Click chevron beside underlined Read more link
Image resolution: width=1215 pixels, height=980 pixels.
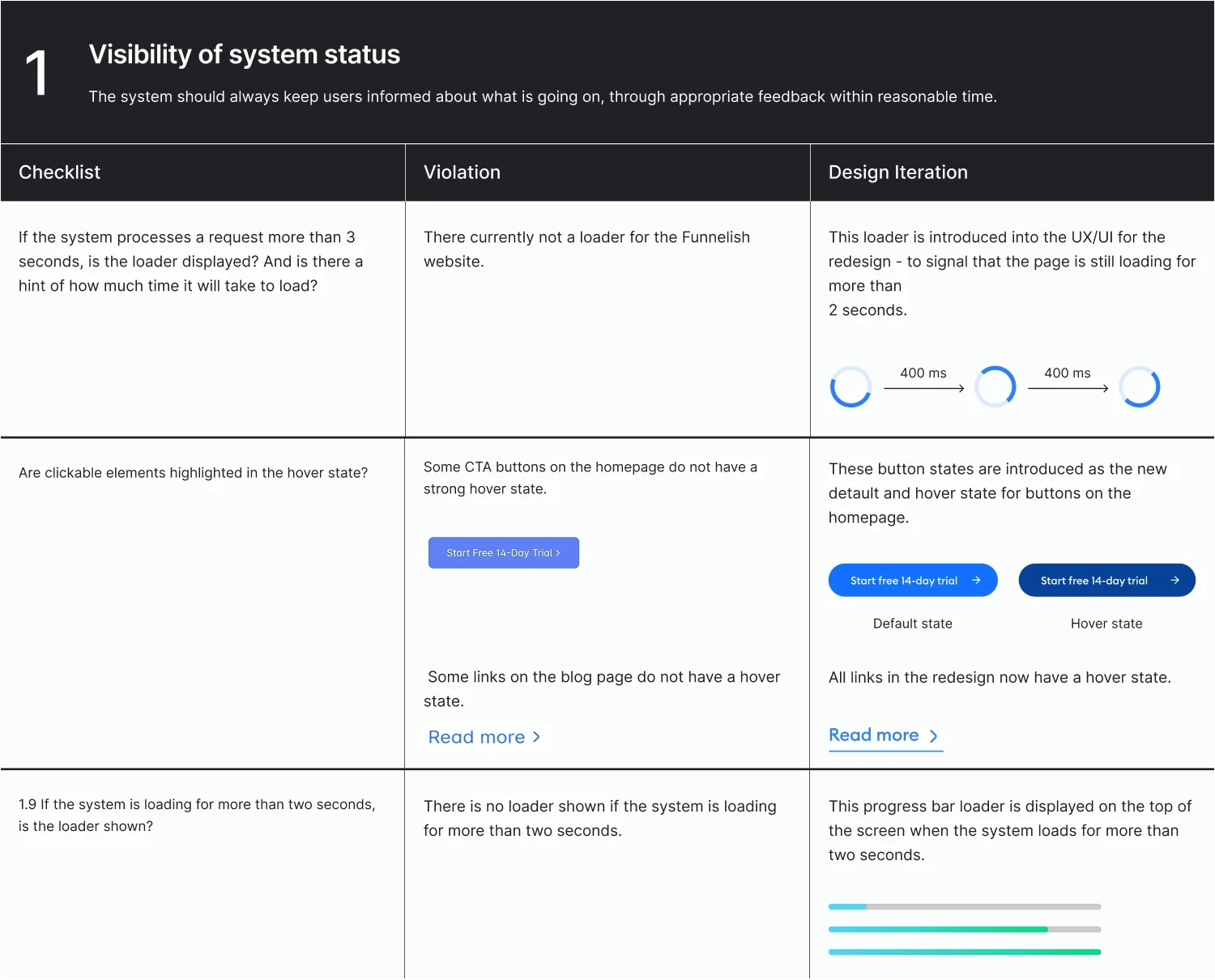933,736
